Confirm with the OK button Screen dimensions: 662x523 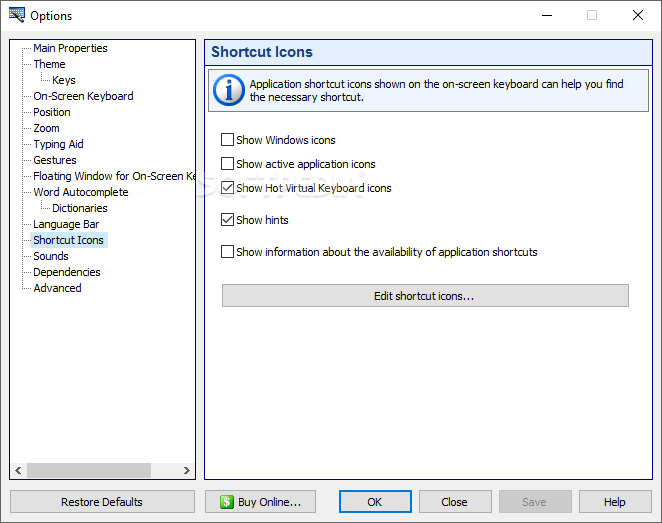point(375,502)
